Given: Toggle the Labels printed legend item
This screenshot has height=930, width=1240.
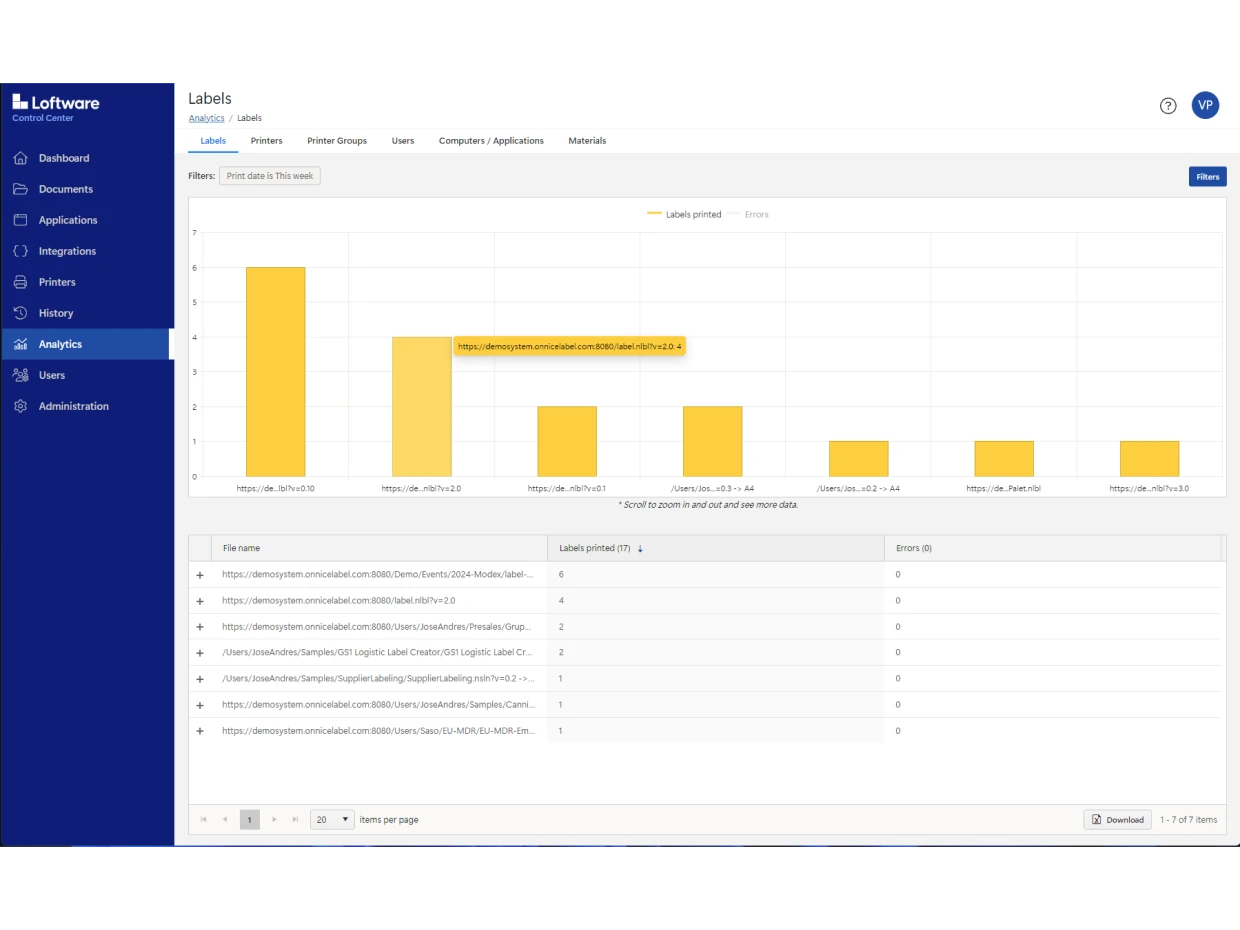Looking at the screenshot, I should 684,214.
